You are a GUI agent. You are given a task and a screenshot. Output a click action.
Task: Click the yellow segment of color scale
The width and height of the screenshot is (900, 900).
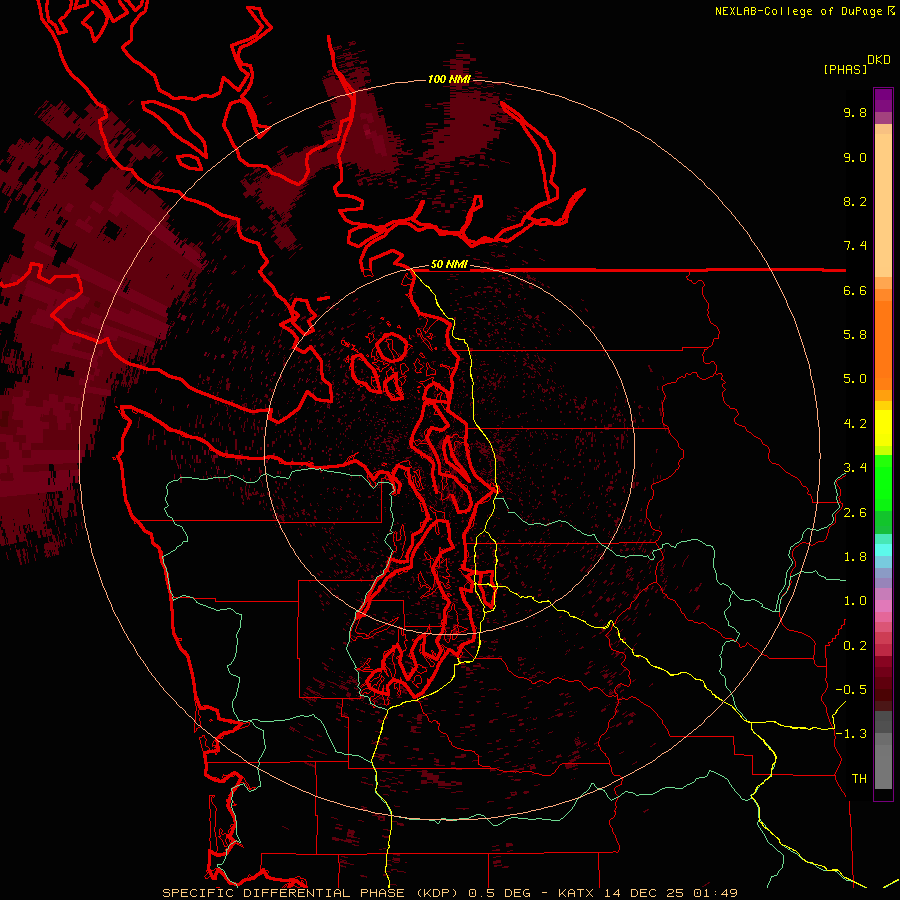coord(883,428)
